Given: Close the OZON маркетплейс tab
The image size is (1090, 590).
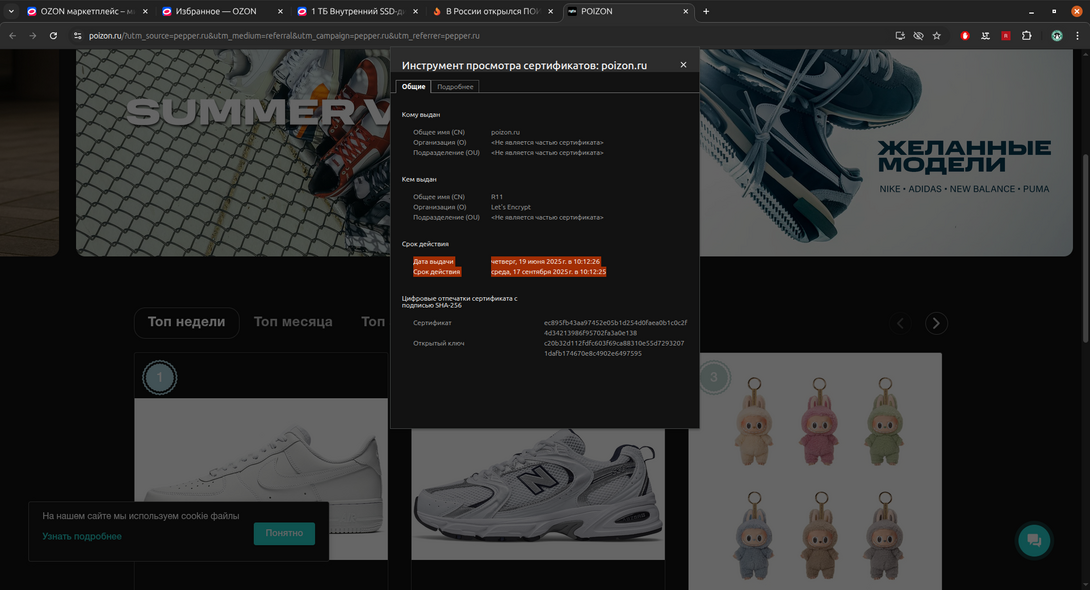Looking at the screenshot, I should [x=145, y=11].
